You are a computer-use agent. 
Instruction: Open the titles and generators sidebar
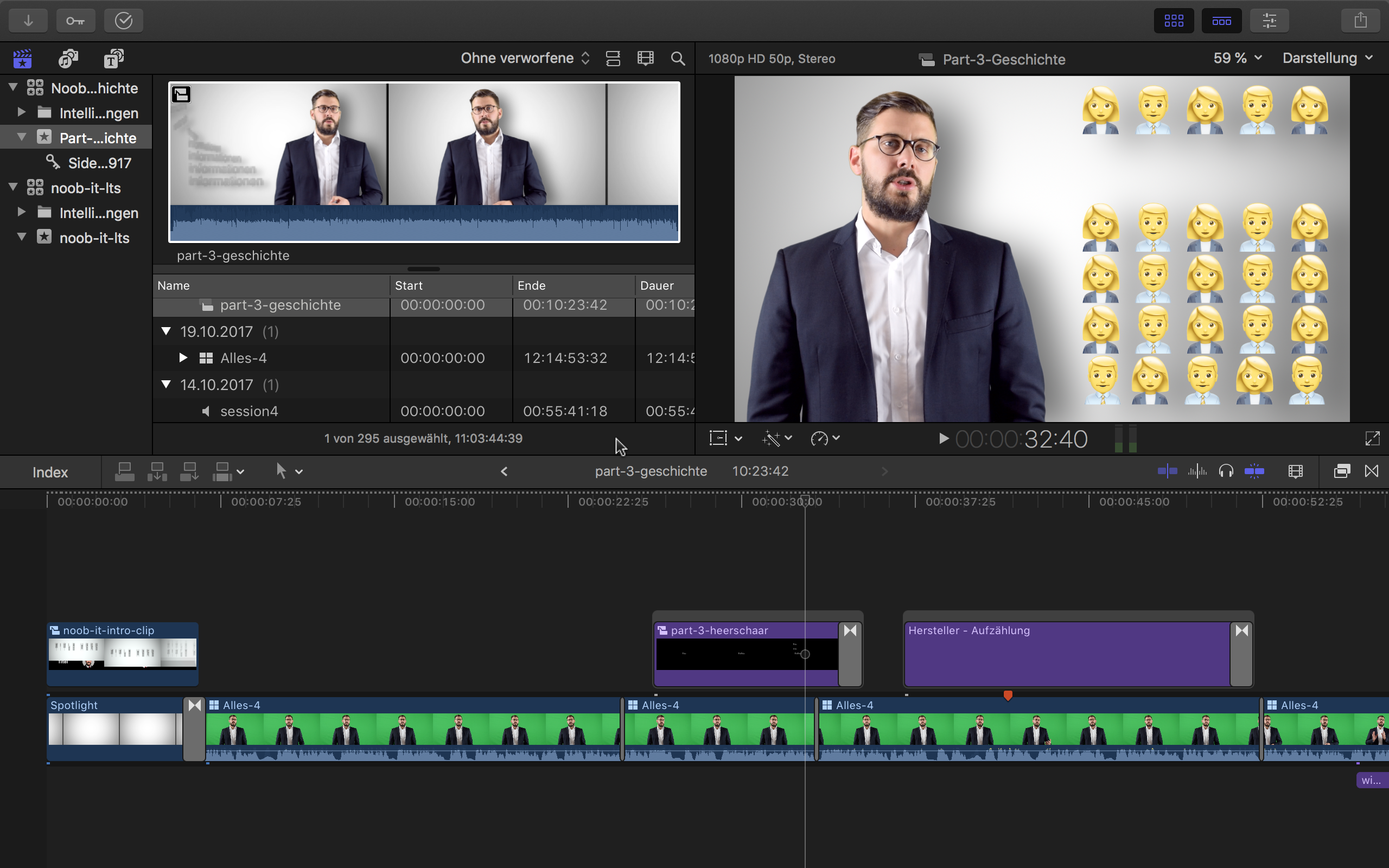113,59
